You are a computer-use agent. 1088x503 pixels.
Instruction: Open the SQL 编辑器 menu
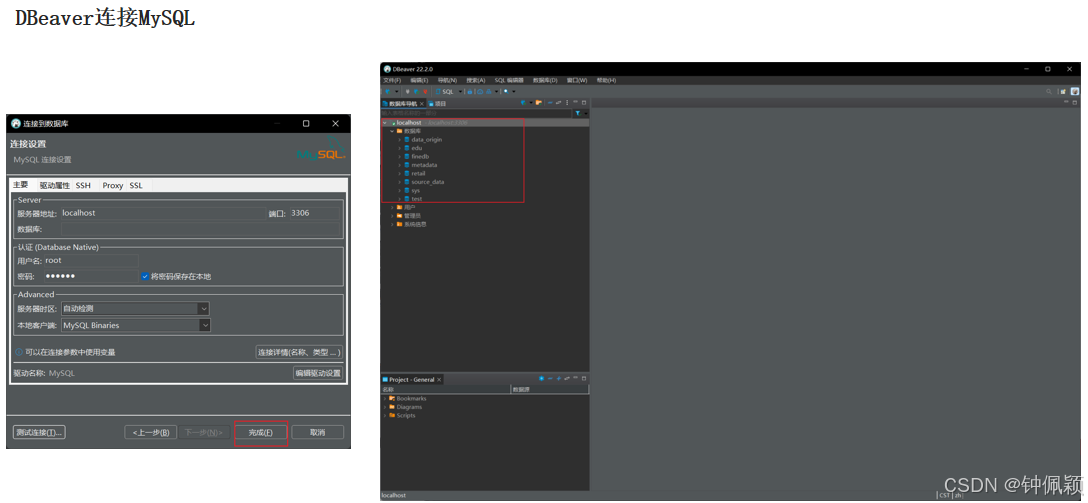(509, 80)
